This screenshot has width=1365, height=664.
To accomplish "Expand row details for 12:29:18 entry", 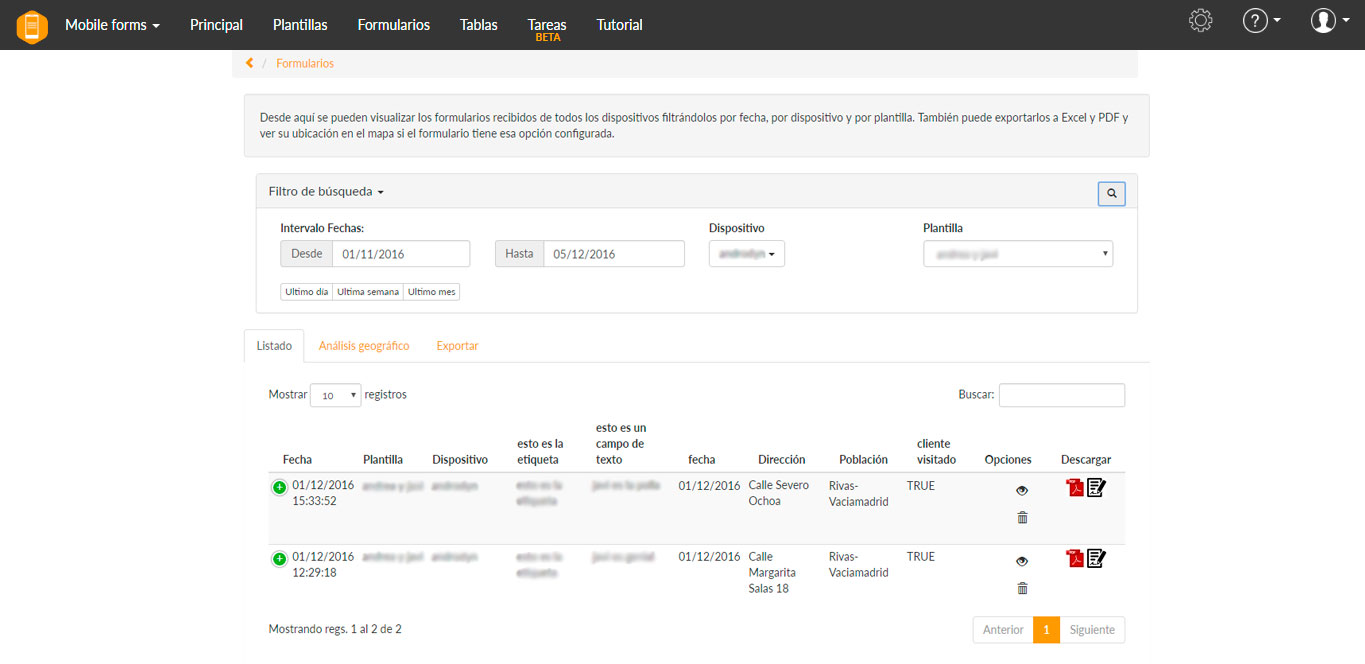I will (x=279, y=558).
